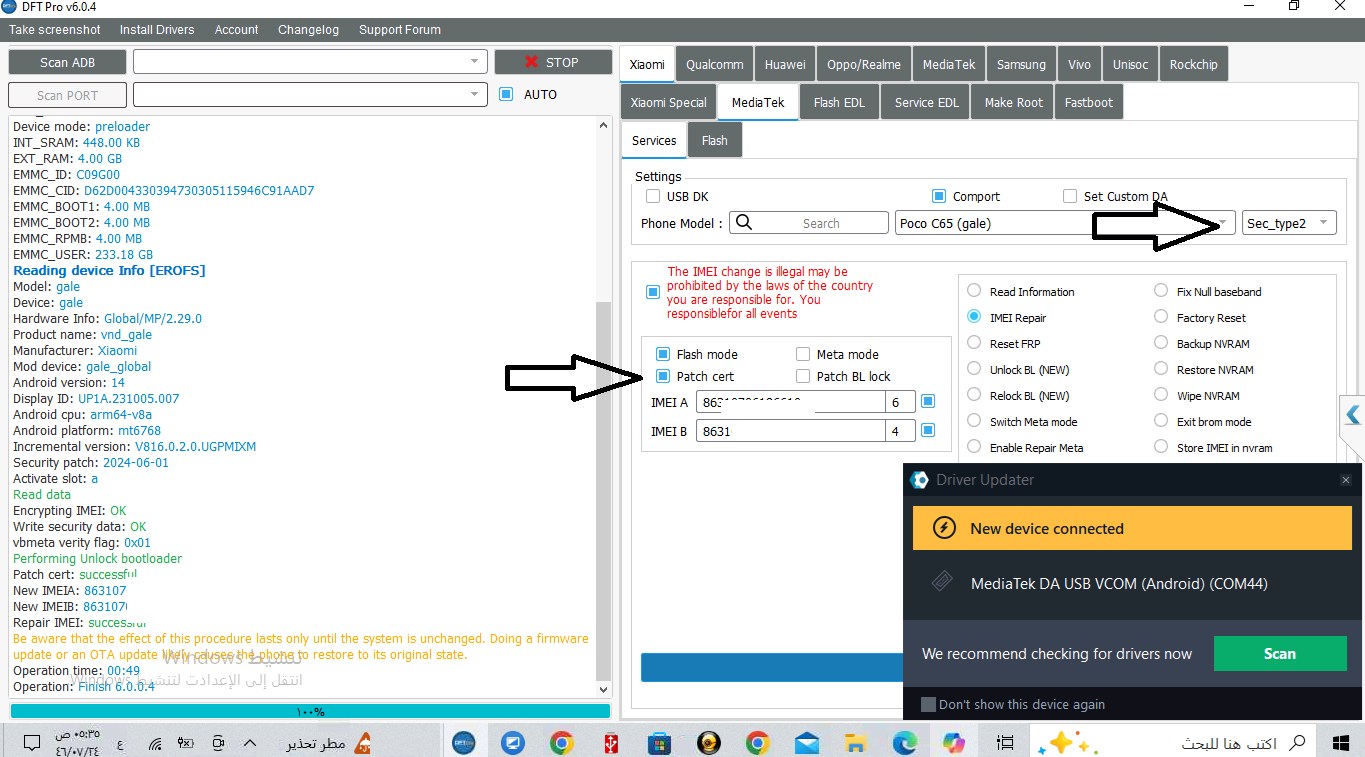Click the STOP button
Image resolution: width=1365 pixels, height=757 pixels.
point(553,62)
